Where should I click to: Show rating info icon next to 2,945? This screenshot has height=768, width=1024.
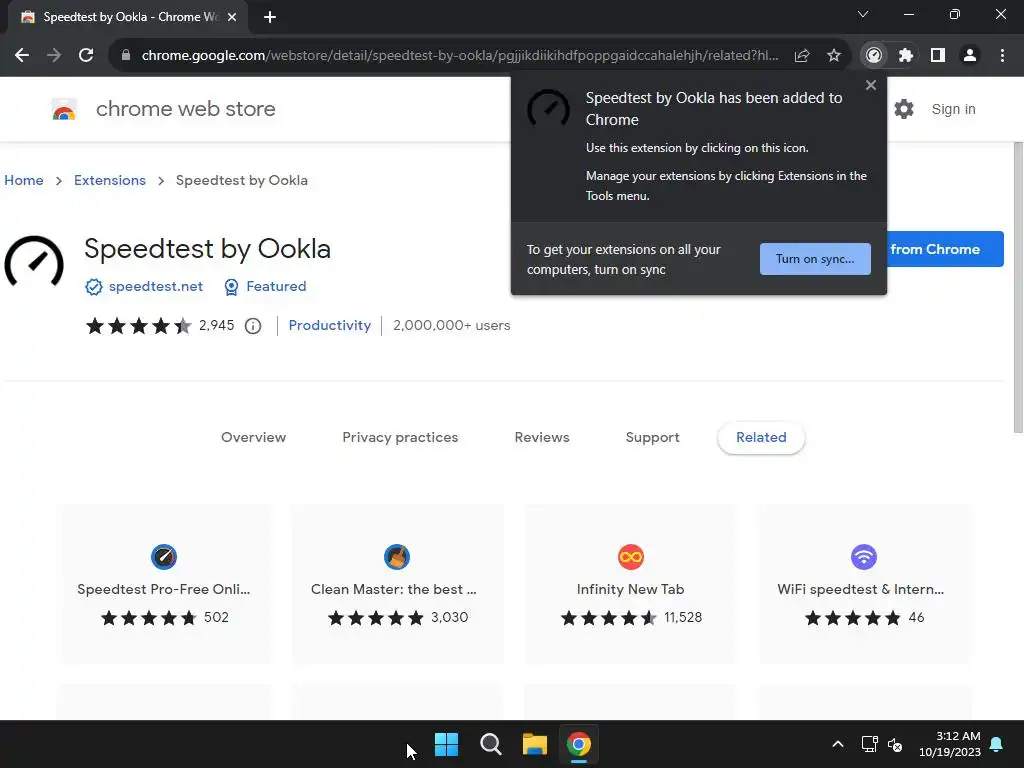(253, 326)
